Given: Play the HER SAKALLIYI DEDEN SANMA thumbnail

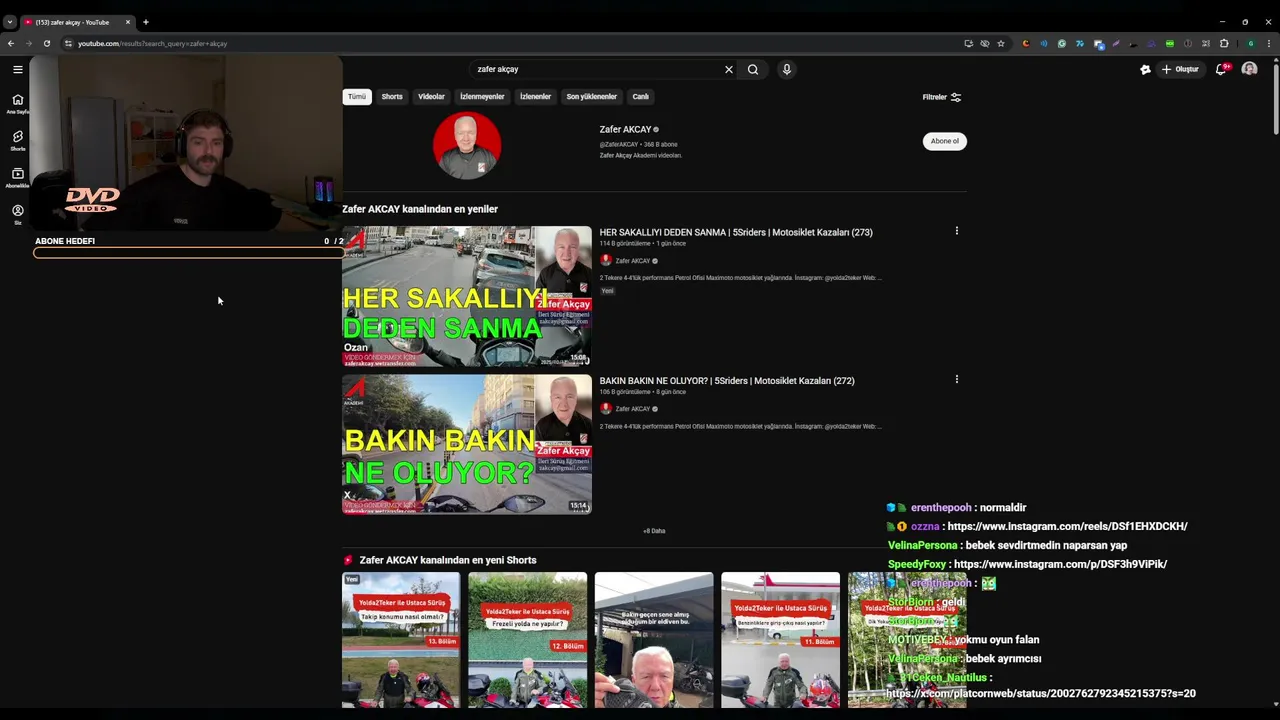Looking at the screenshot, I should (467, 296).
